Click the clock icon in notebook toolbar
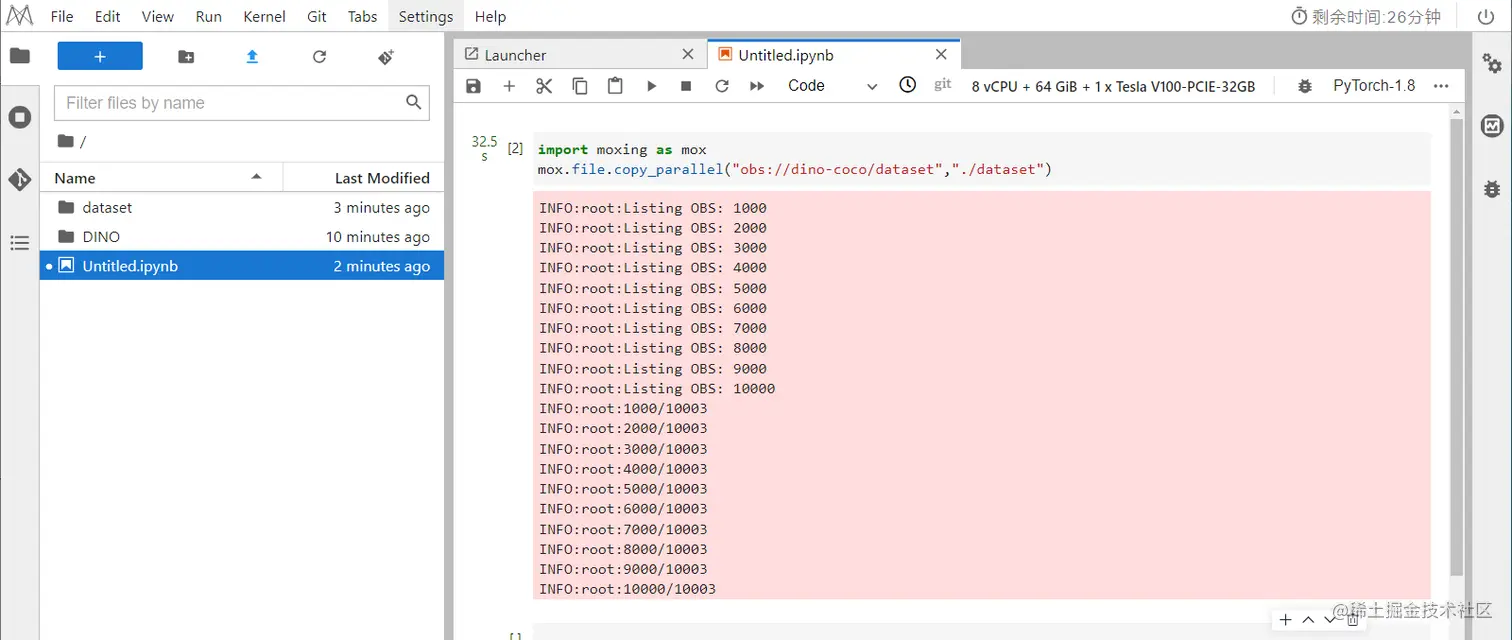Image resolution: width=1512 pixels, height=640 pixels. pos(907,85)
